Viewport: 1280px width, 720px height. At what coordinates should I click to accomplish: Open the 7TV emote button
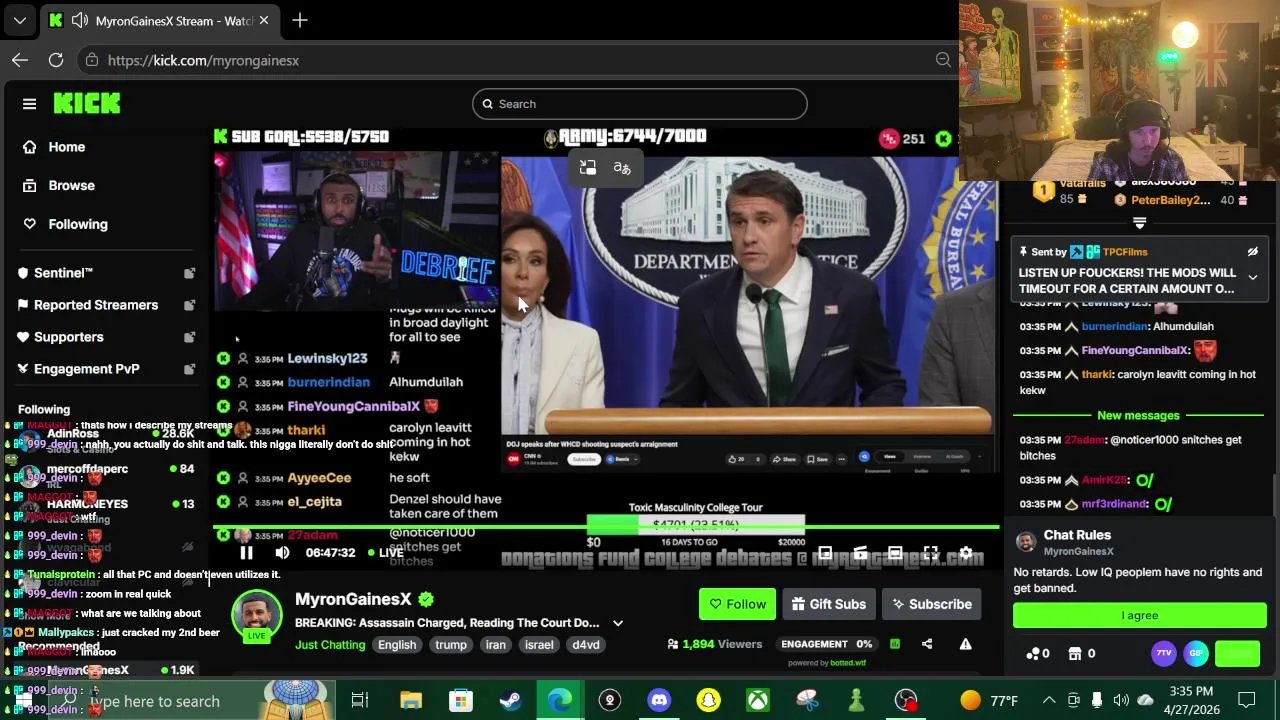coord(1164,653)
